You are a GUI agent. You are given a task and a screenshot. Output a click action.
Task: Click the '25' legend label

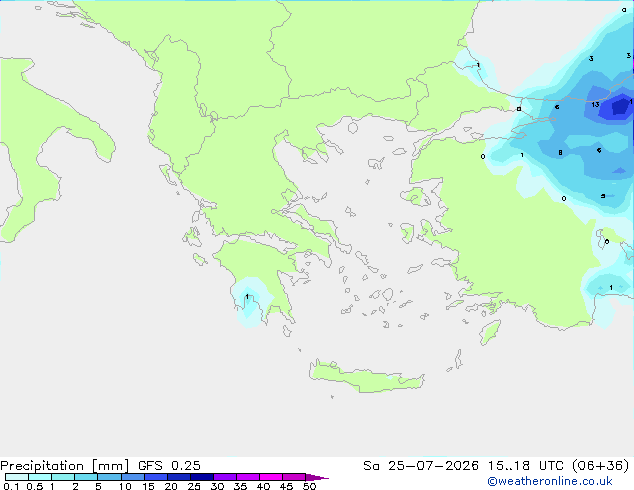[x=194, y=486]
